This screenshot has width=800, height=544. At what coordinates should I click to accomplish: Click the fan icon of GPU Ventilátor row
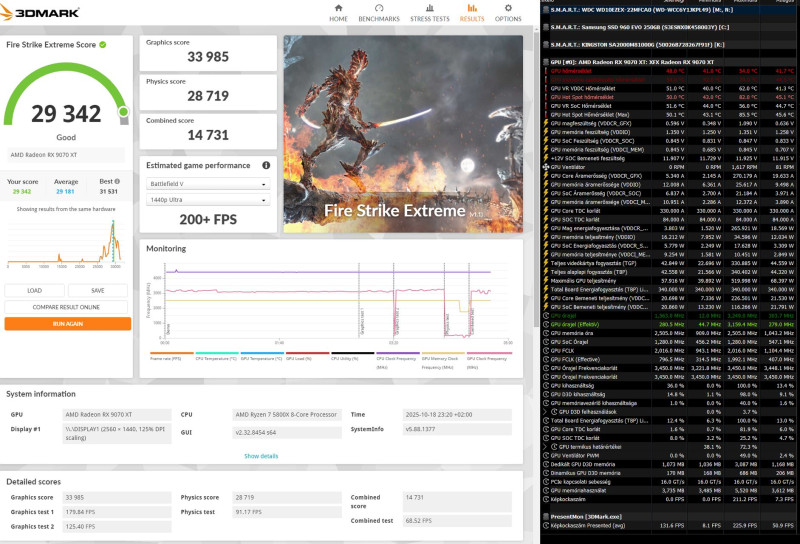[545, 167]
